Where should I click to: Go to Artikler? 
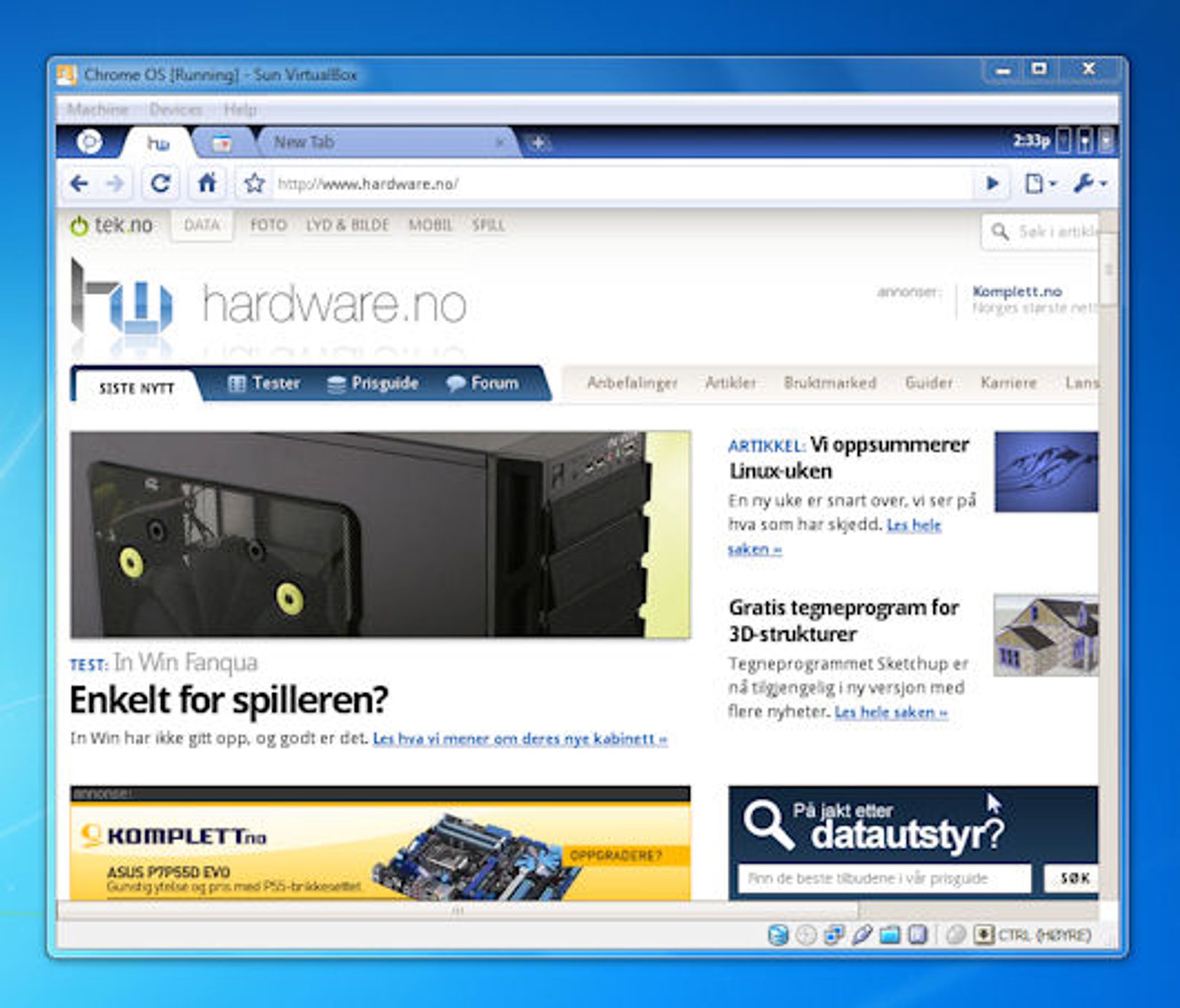click(x=730, y=383)
